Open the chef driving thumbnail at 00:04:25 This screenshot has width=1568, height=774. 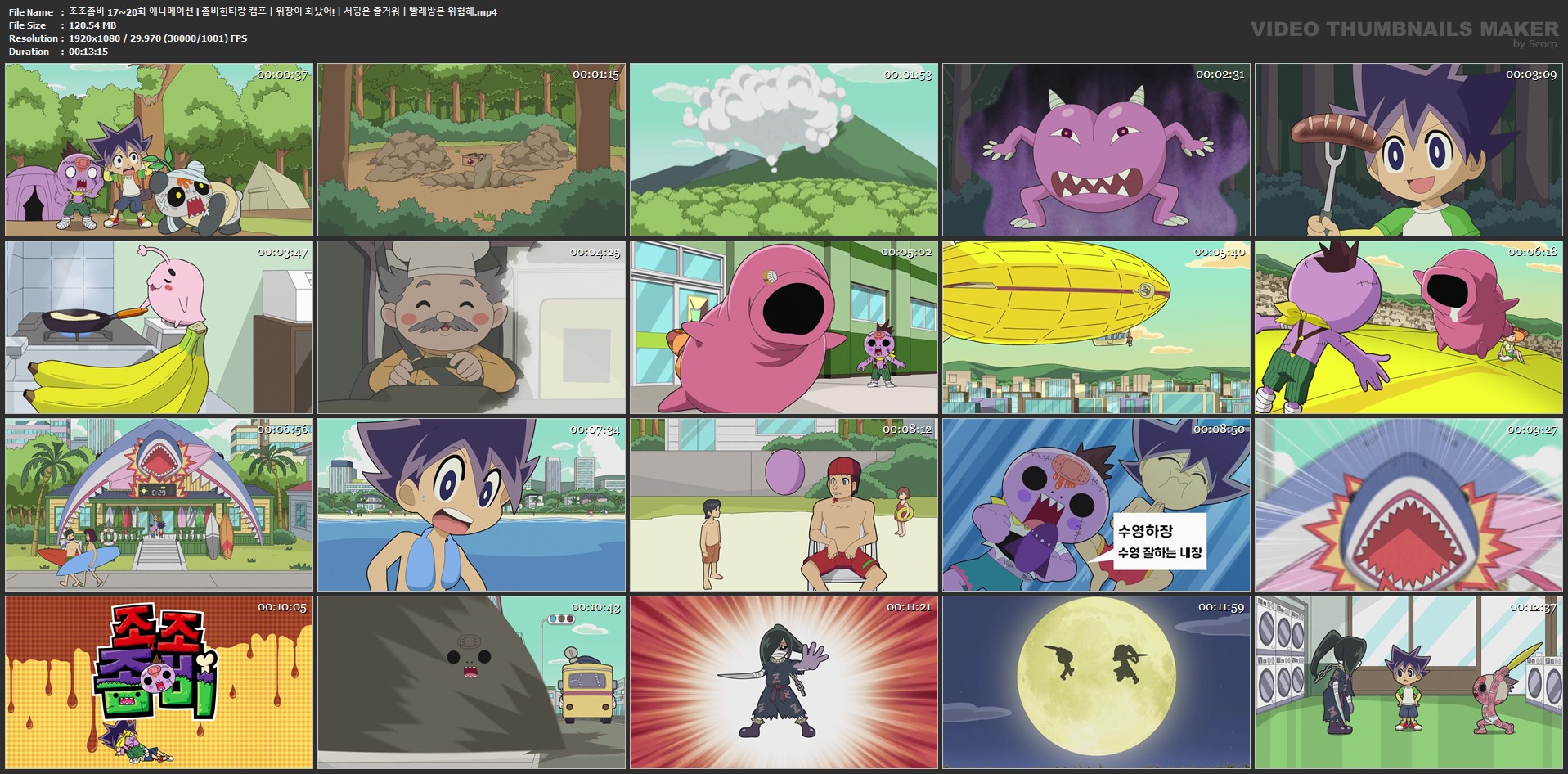pos(471,327)
